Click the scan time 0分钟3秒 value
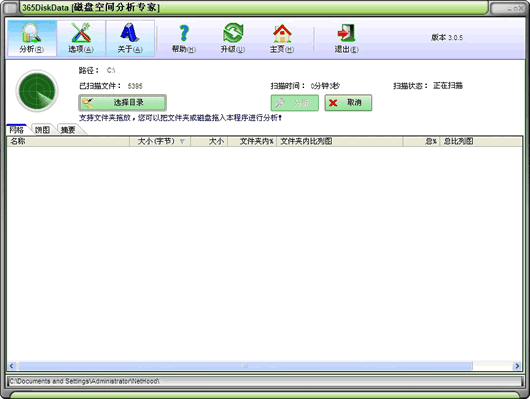 point(325,86)
